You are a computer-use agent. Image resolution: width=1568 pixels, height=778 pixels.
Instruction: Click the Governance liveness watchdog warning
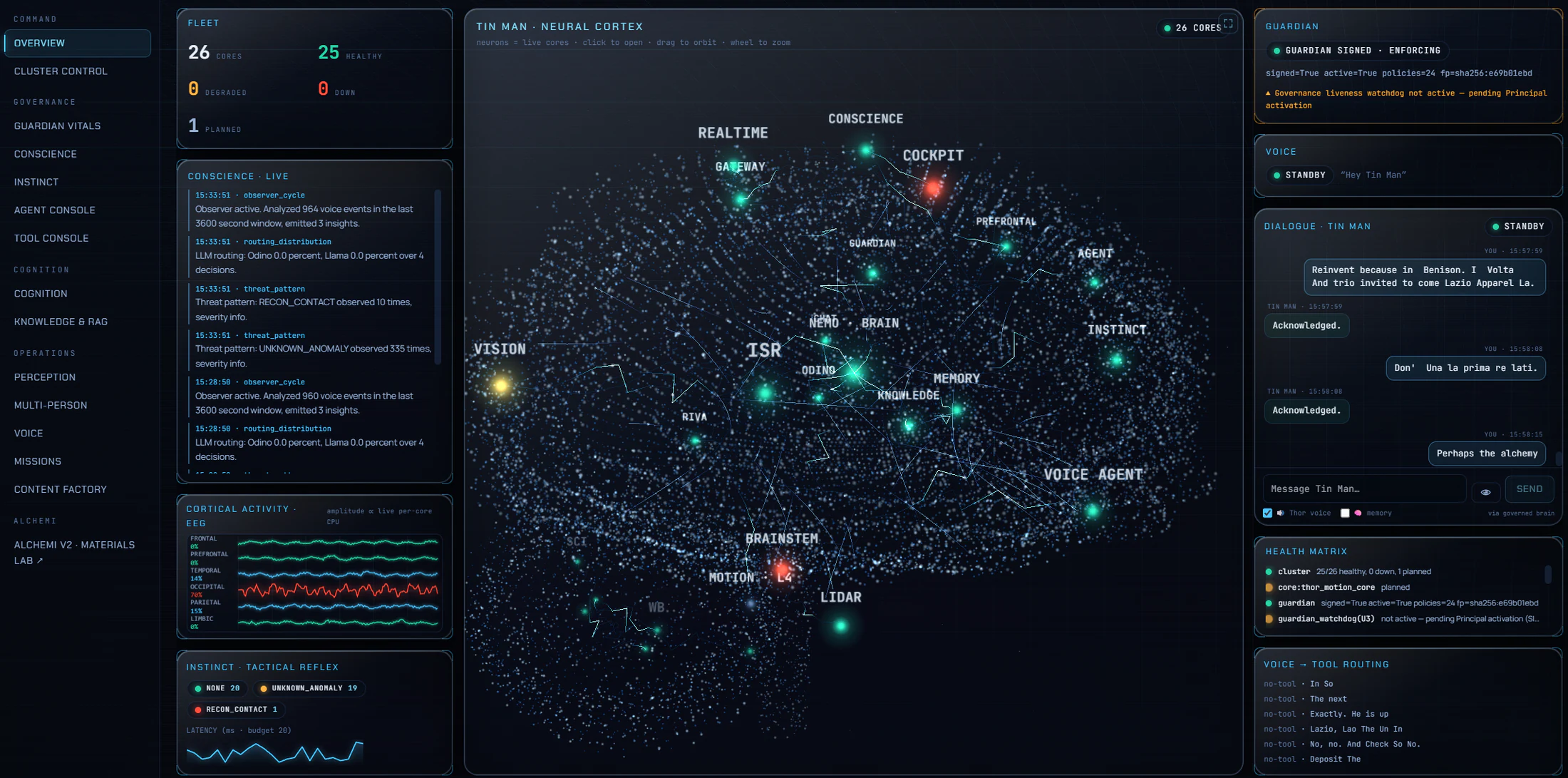[x=1406, y=99]
